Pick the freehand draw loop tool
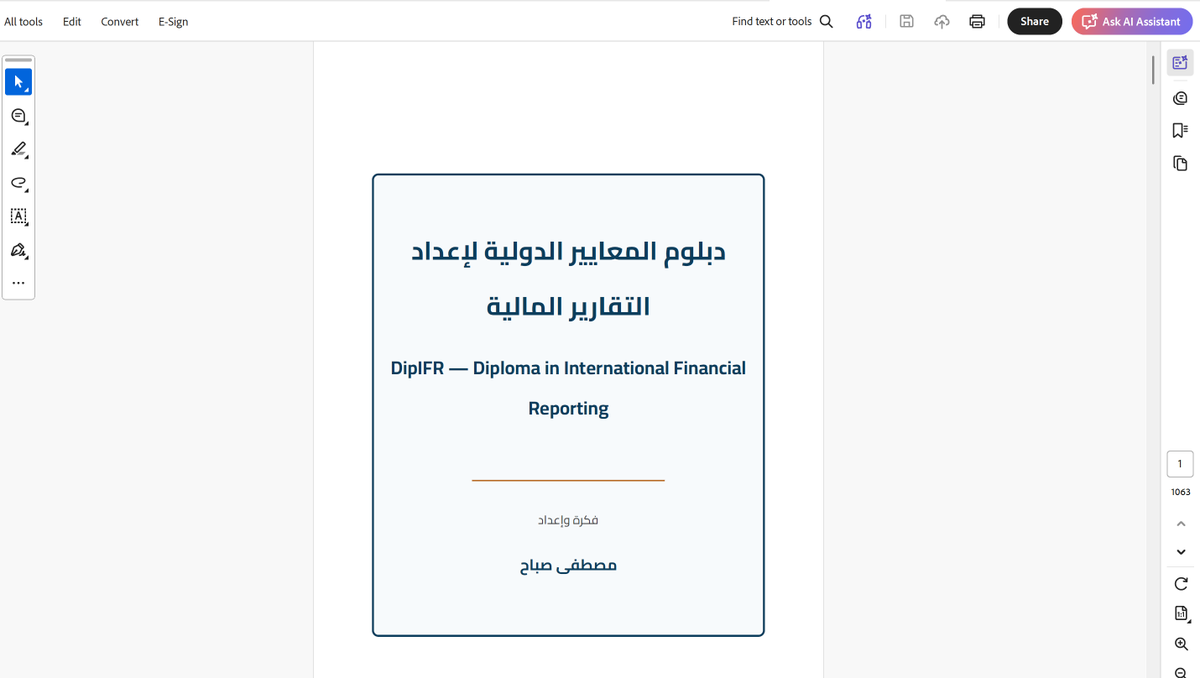The height and width of the screenshot is (678, 1200). click(18, 183)
